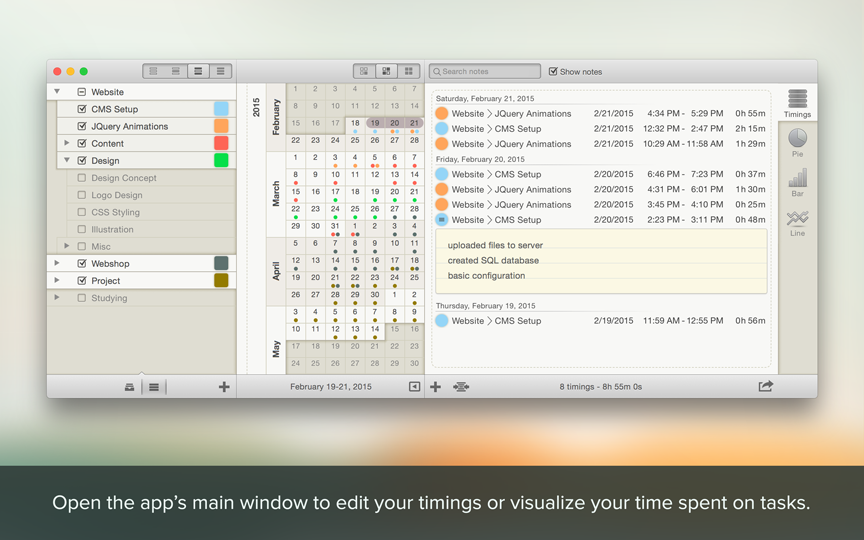Click the note line 'uploaded files to server'
This screenshot has height=540, width=864.
pos(495,245)
